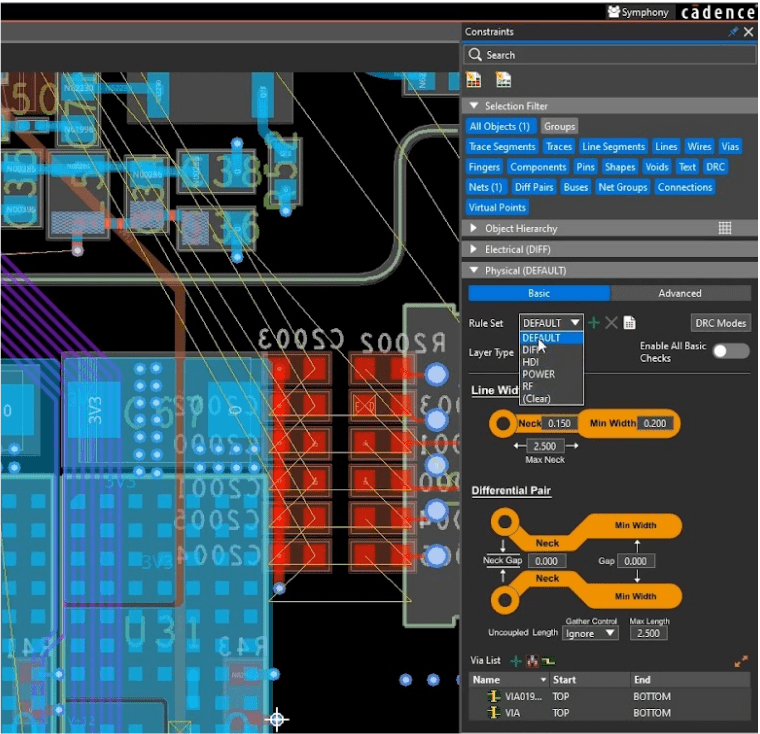Toggle the Groups selection filter
The height and width of the screenshot is (734, 760).
[559, 127]
